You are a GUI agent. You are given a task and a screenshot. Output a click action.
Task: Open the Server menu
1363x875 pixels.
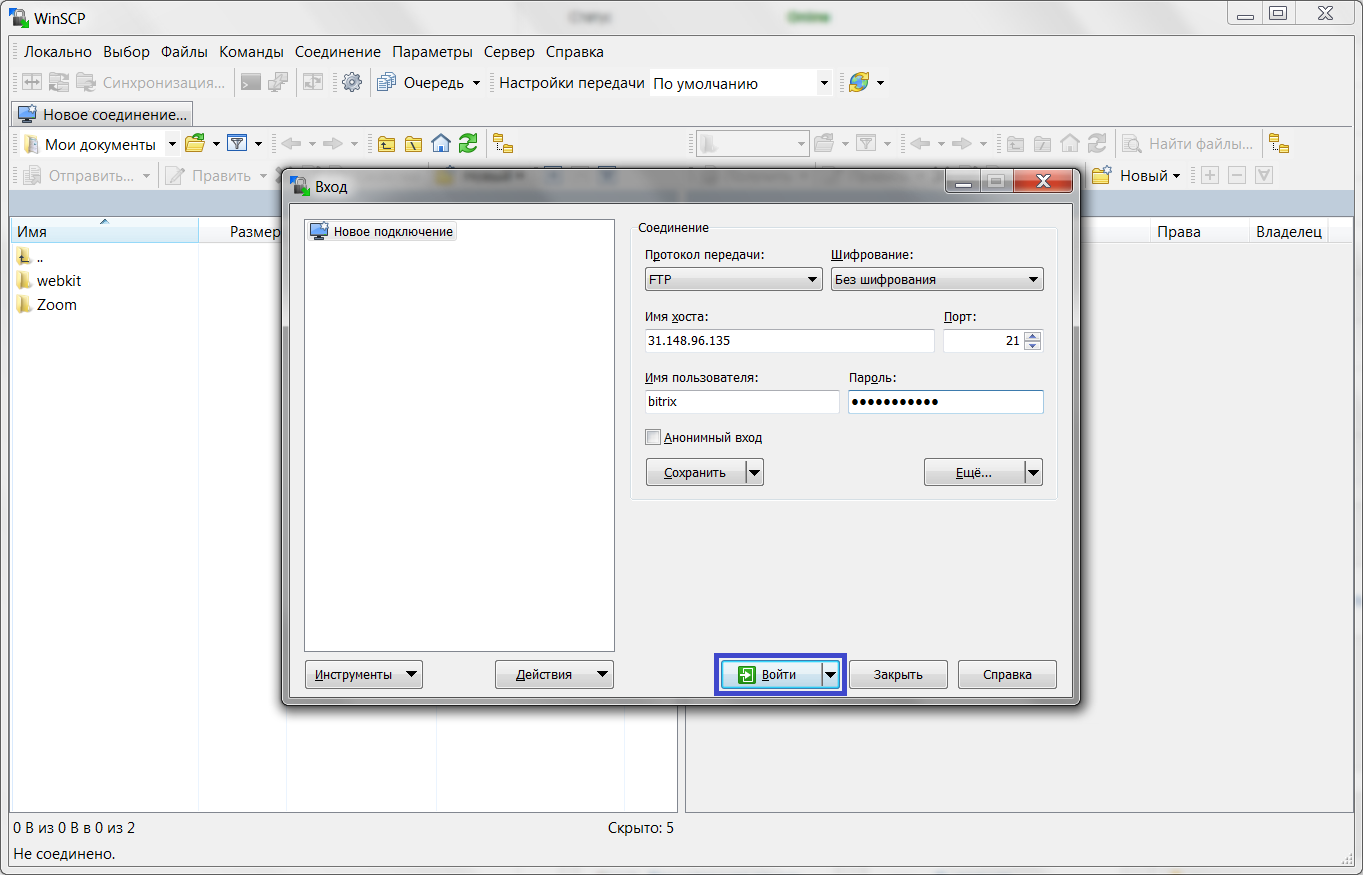click(x=509, y=52)
